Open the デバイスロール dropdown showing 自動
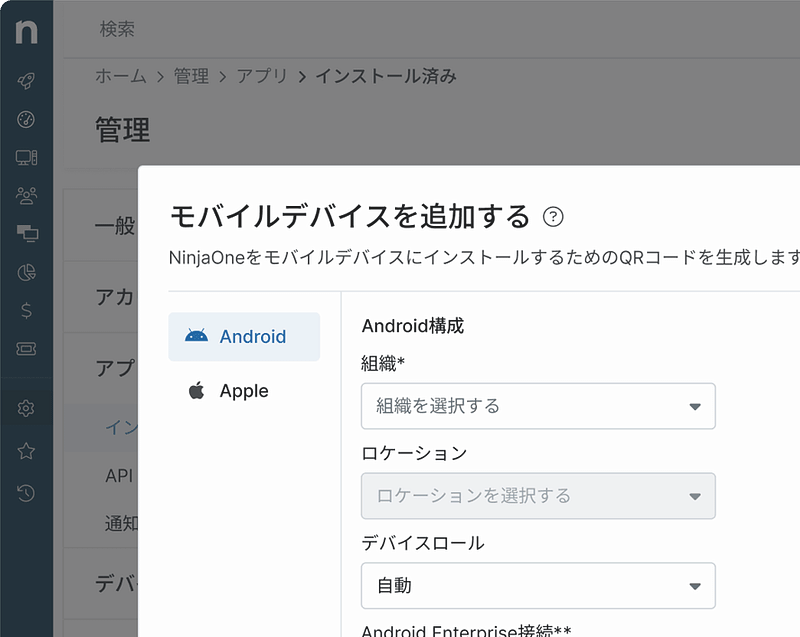The height and width of the screenshot is (637, 800). pyautogui.click(x=538, y=585)
